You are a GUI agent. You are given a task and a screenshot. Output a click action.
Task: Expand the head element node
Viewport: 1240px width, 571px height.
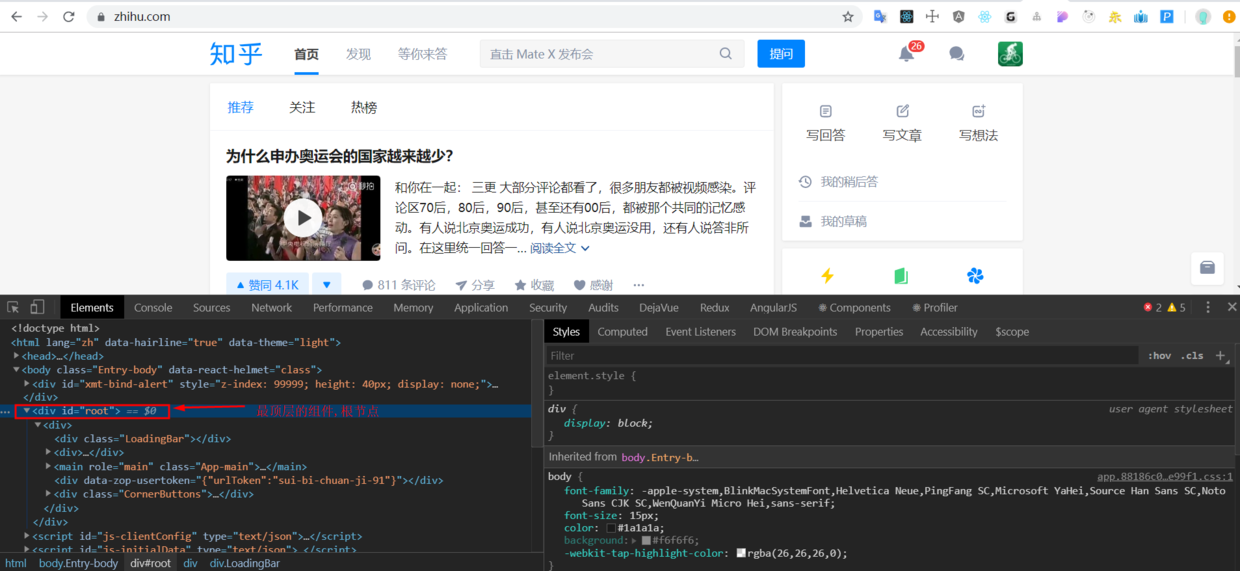pyautogui.click(x=17, y=356)
